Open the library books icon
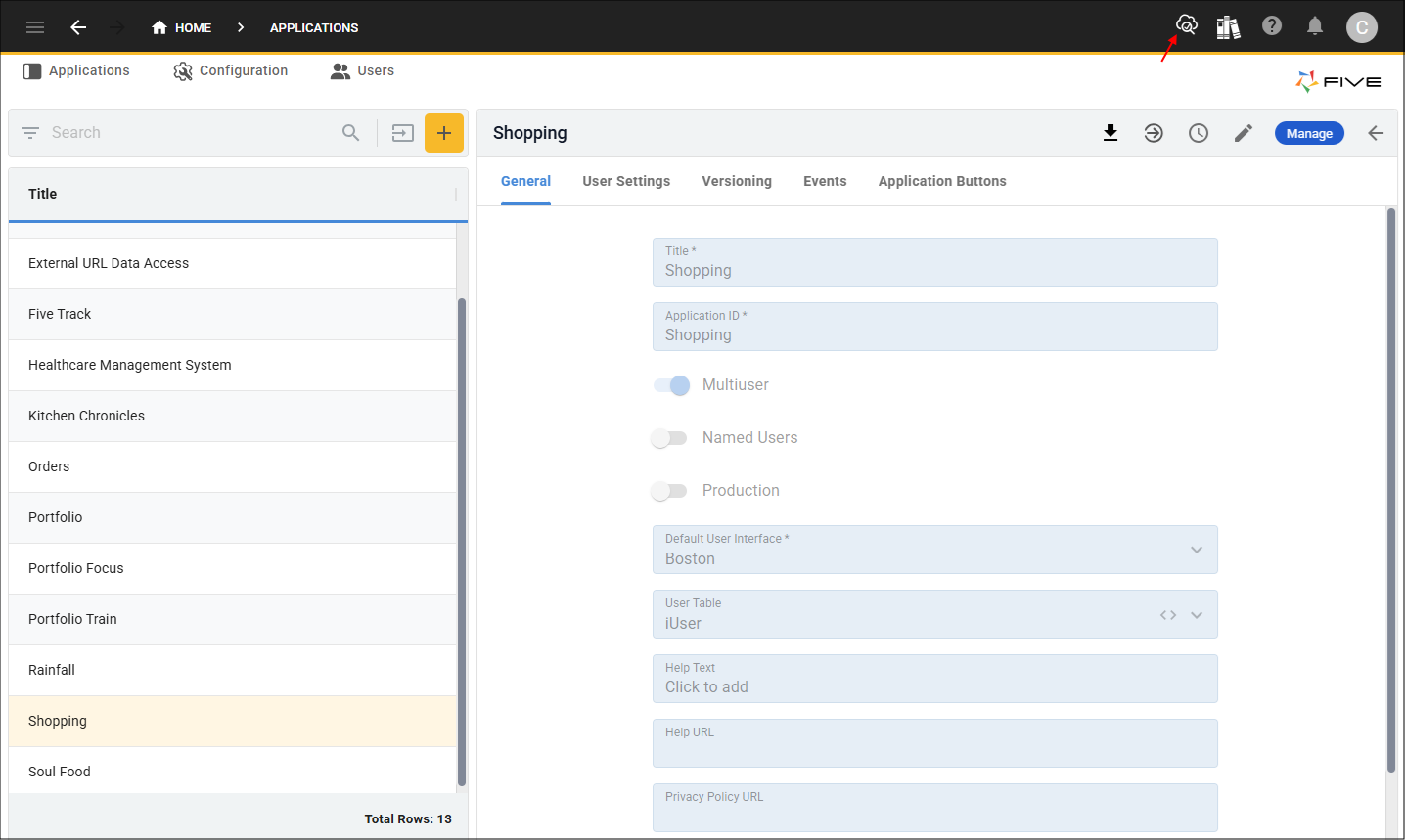 click(x=1228, y=27)
